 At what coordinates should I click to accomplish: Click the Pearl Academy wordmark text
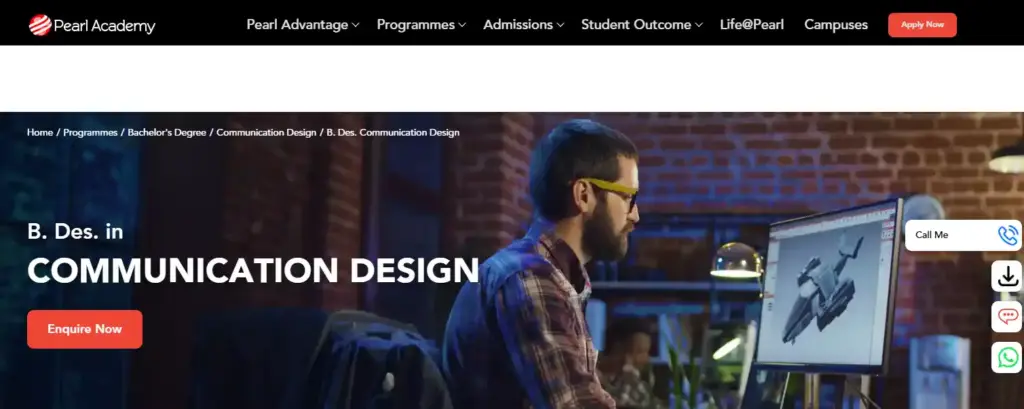(x=104, y=26)
